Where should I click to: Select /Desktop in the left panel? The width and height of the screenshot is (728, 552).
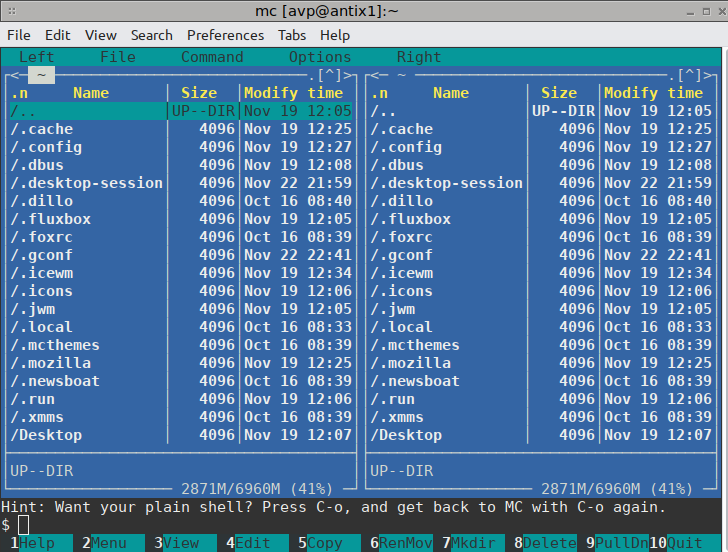(181, 435)
